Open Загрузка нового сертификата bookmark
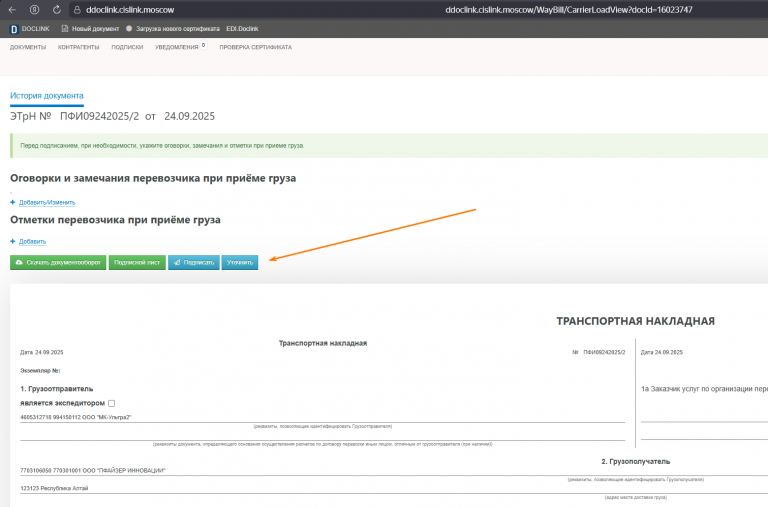 click(173, 29)
